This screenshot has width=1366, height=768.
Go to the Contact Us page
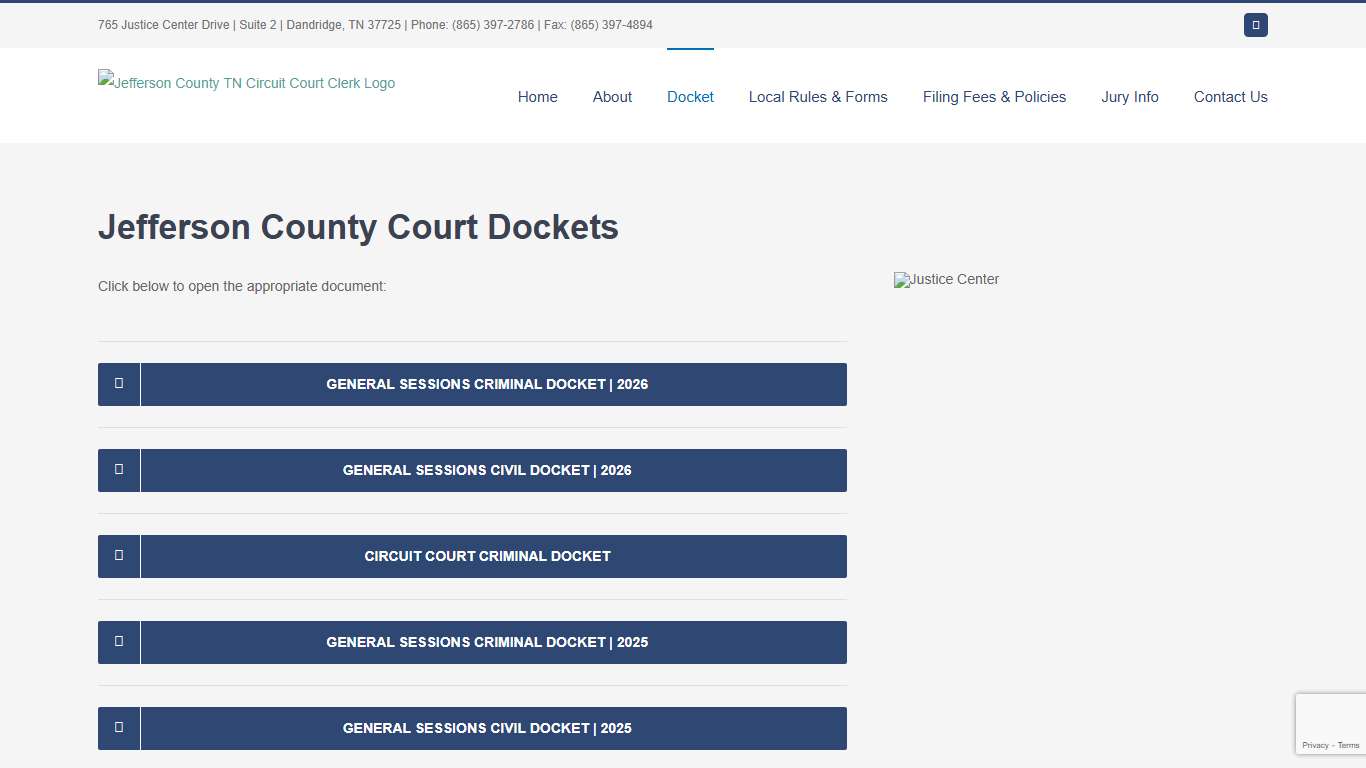click(1230, 96)
